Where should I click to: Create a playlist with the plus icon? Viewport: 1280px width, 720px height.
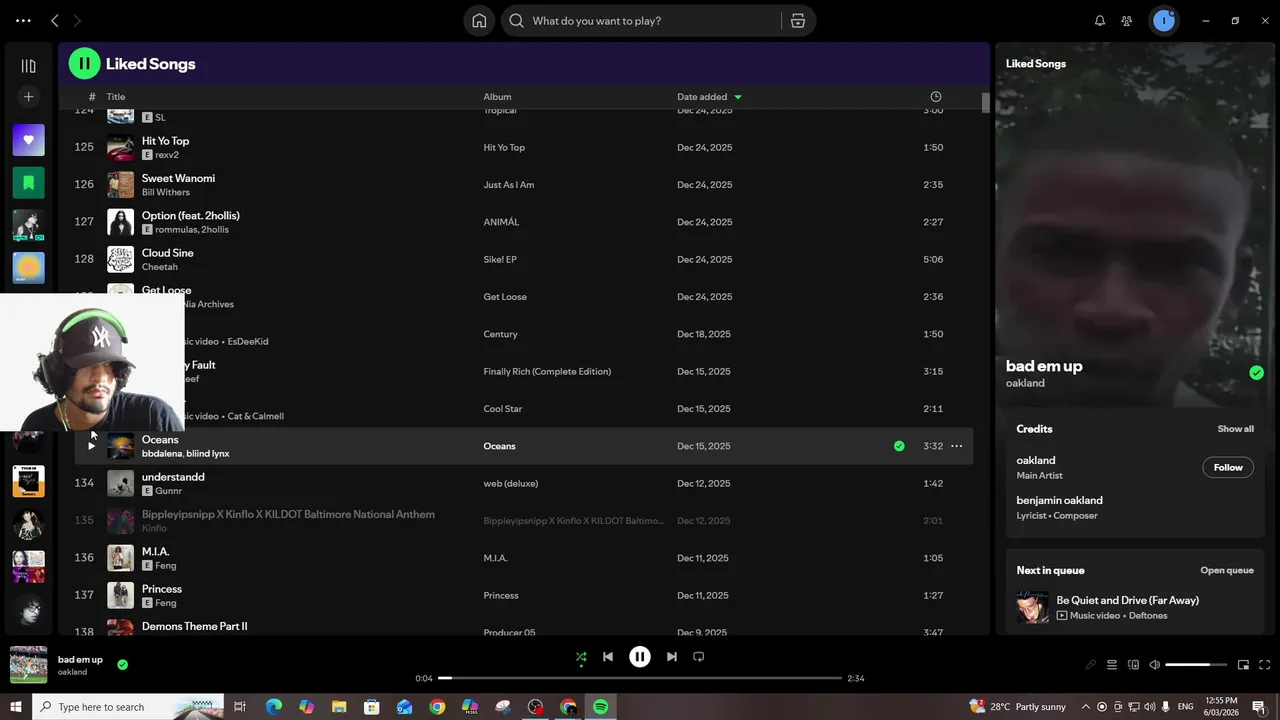(x=28, y=97)
